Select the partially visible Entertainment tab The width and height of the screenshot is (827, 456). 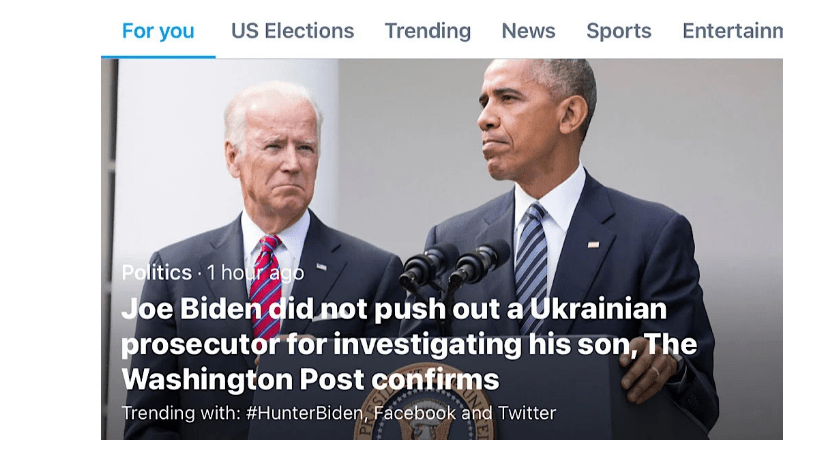732,31
